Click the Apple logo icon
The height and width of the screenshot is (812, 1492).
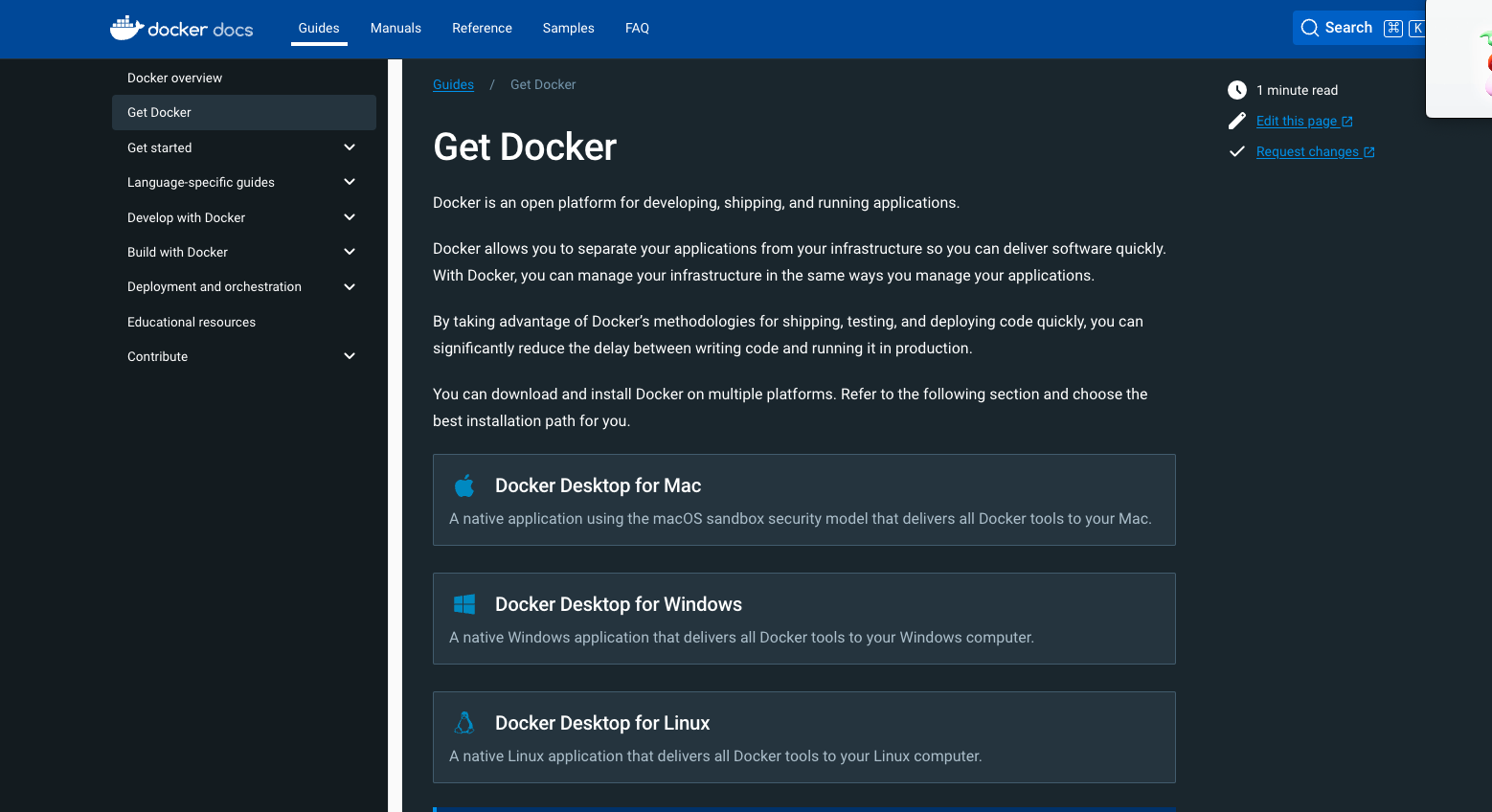464,485
